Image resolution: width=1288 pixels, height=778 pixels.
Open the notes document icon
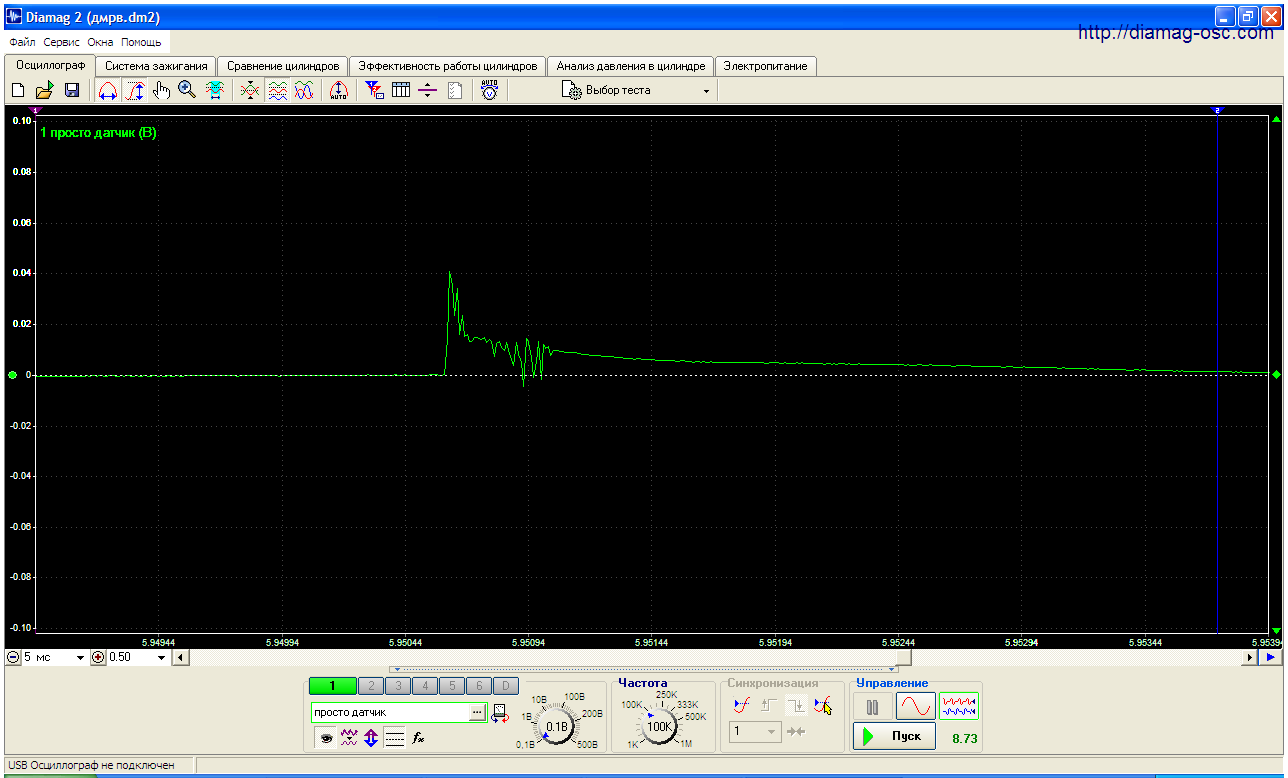pos(454,90)
